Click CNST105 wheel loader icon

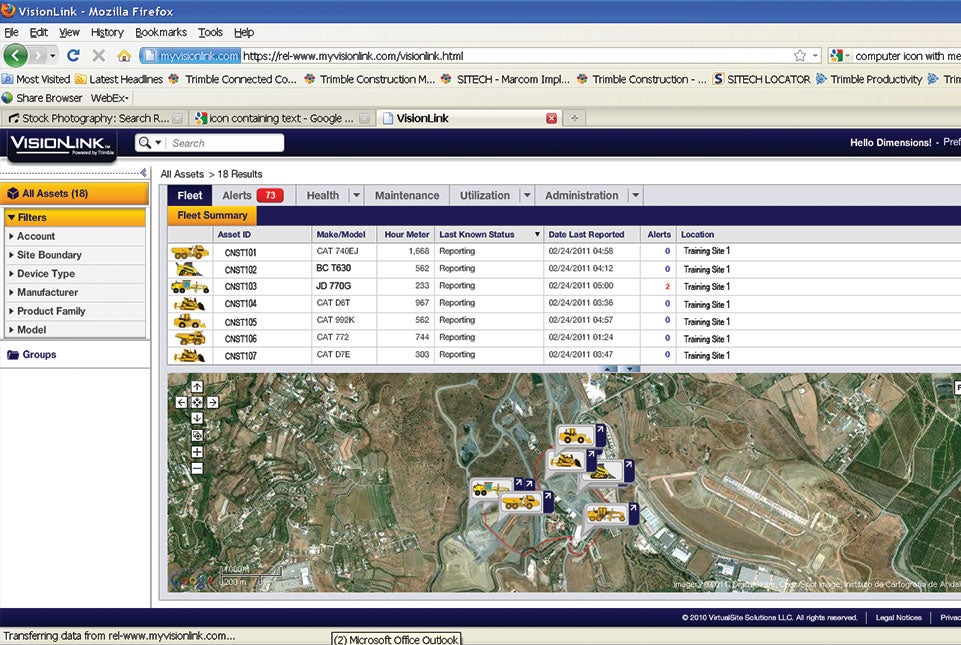tap(189, 321)
